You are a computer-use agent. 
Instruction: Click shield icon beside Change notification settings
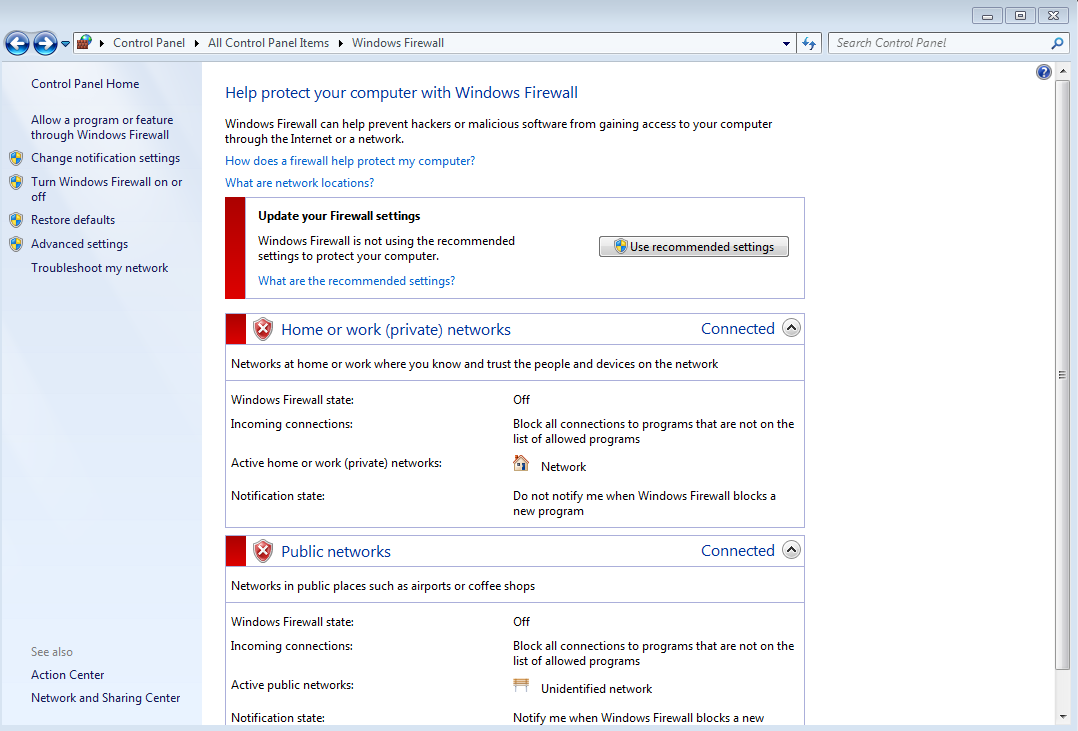[x=16, y=158]
